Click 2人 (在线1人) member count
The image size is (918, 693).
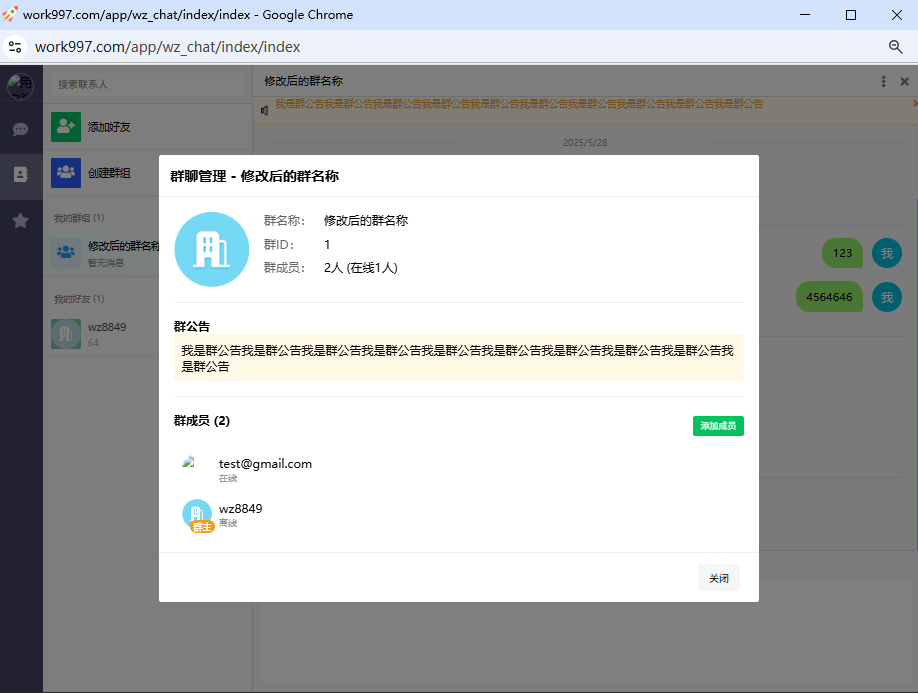coord(361,268)
